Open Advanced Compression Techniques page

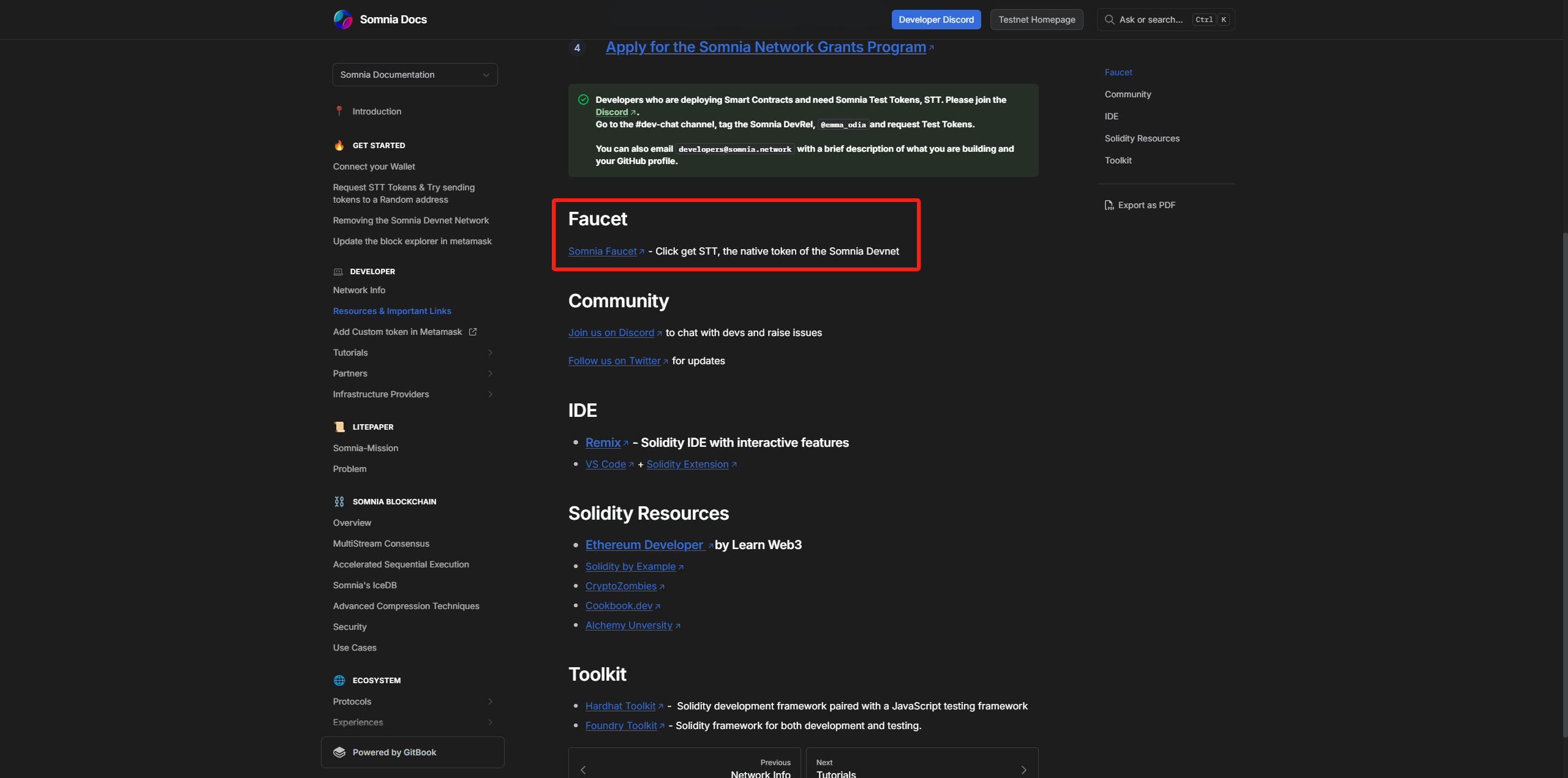tap(406, 606)
